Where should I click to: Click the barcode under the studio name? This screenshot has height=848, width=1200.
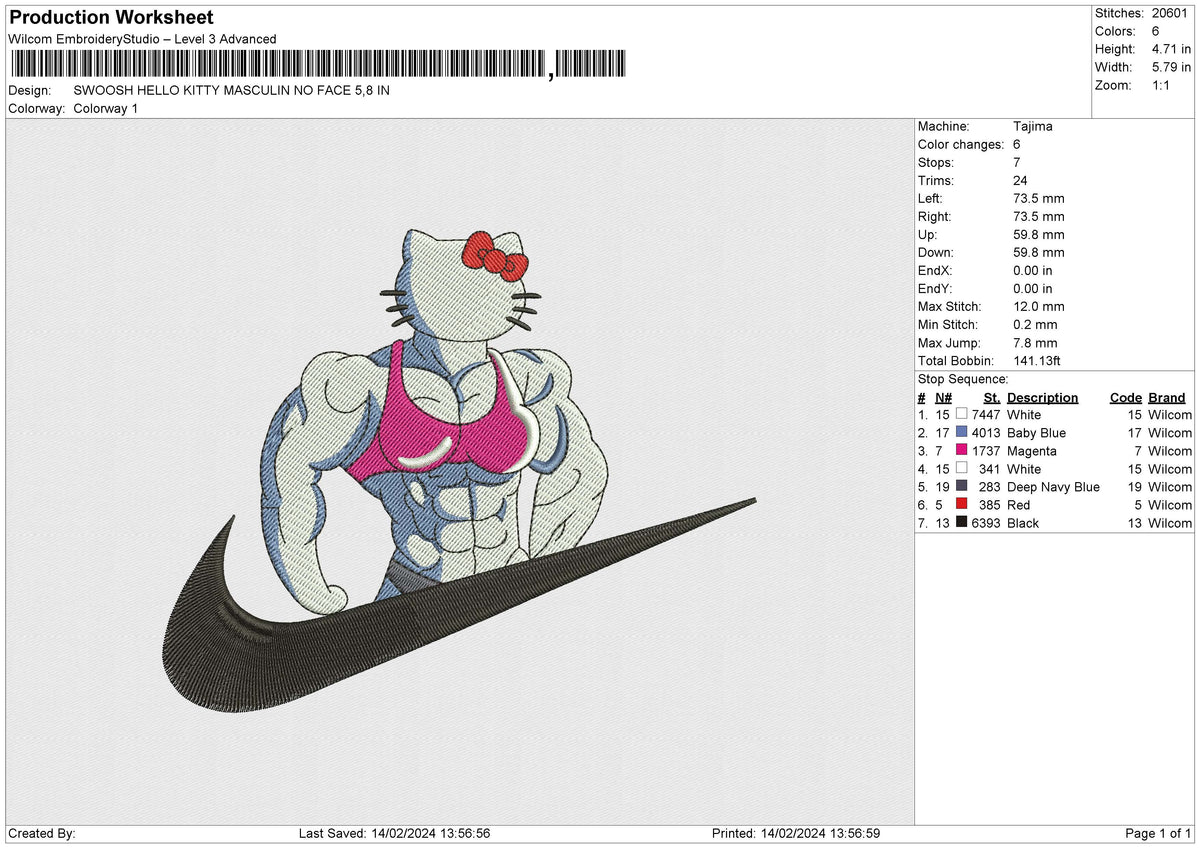coord(319,64)
